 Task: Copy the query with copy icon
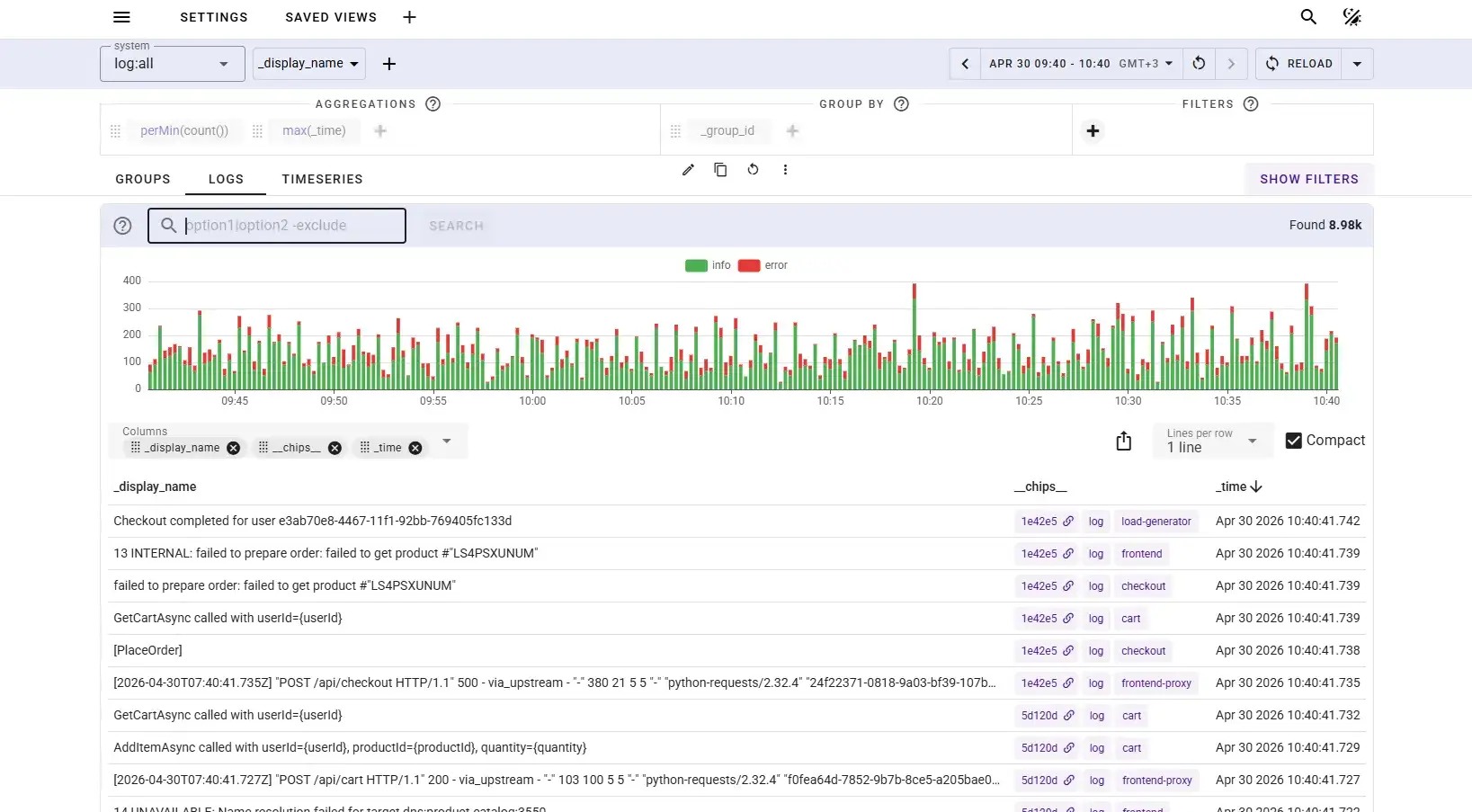[720, 170]
